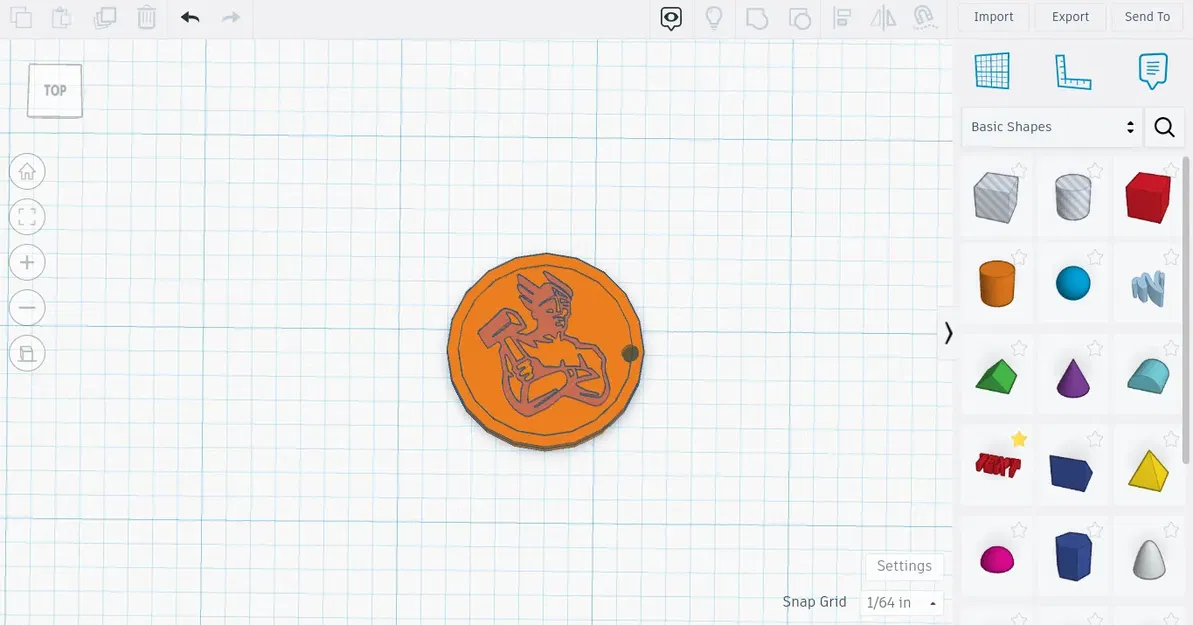Screen dimensions: 1193x625
Task: Select the orange coin model
Action: (545, 350)
